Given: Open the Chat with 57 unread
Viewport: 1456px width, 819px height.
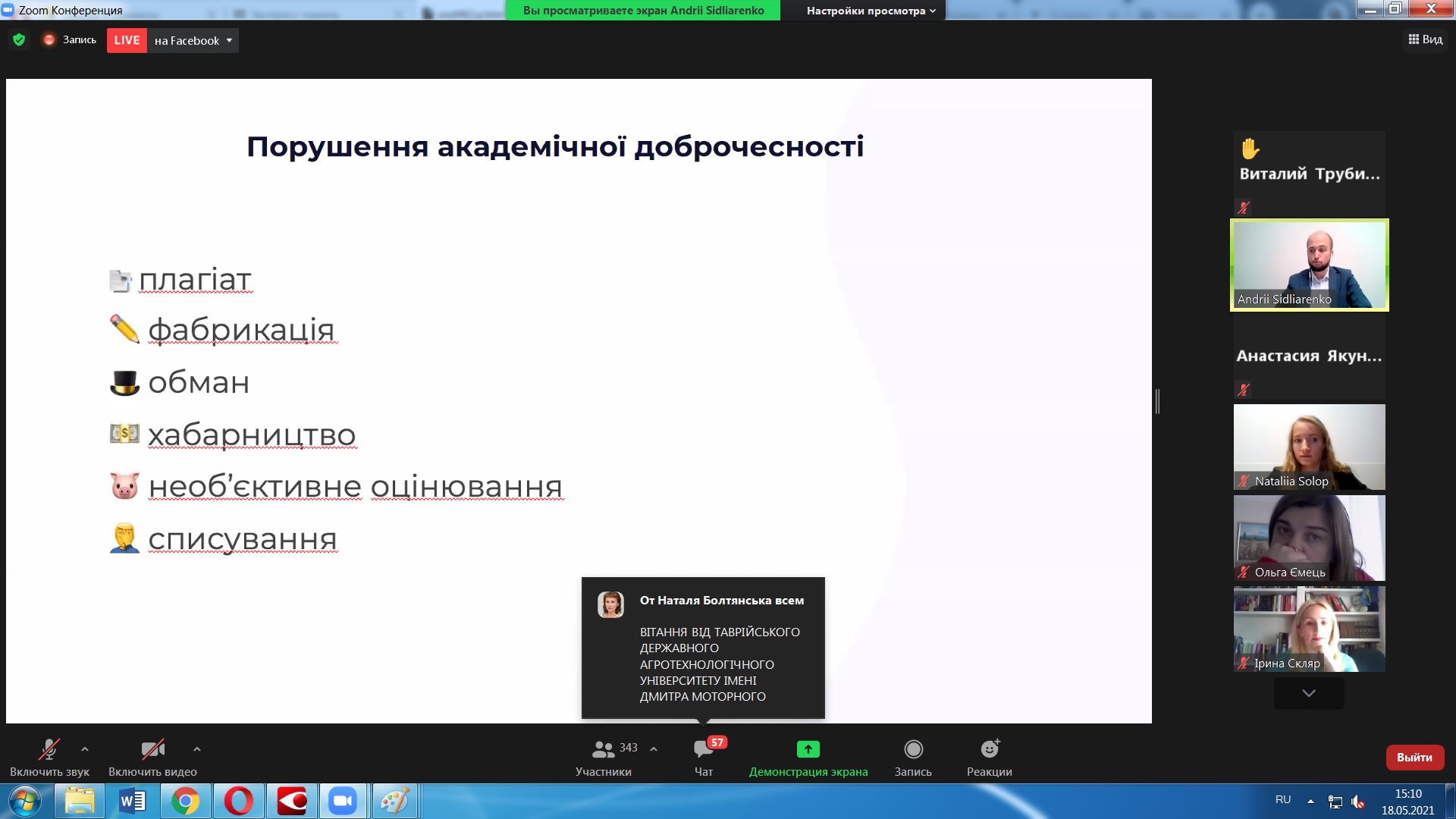Looking at the screenshot, I should click(704, 749).
